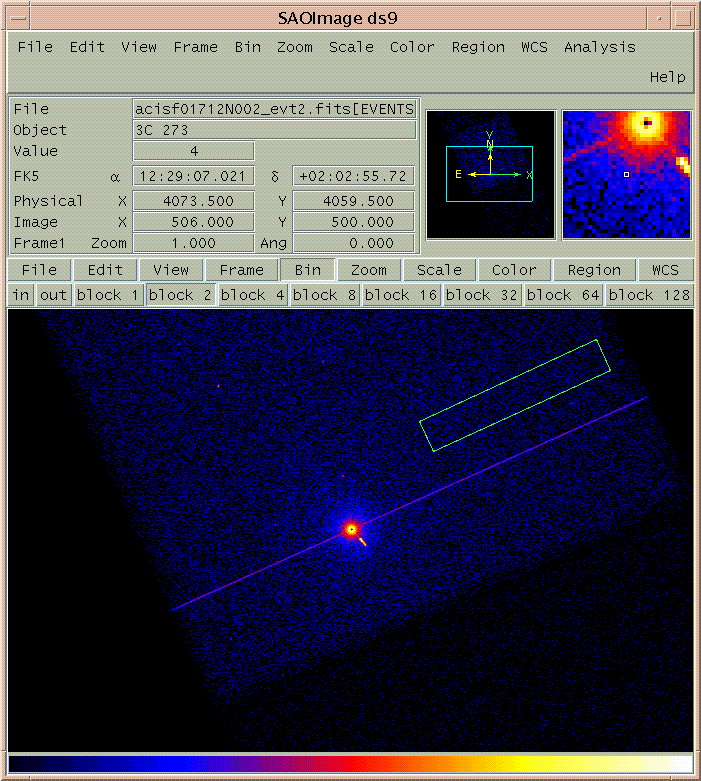Click the File button in the button bar
This screenshot has width=701, height=781.
click(x=39, y=270)
